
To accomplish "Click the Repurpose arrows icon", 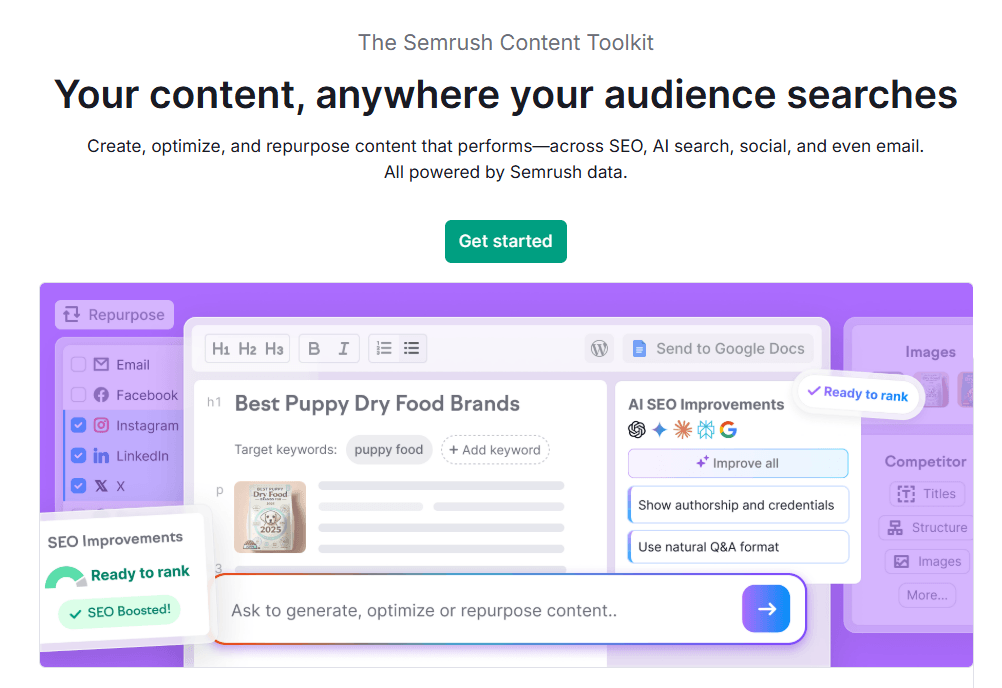I will (x=72, y=314).
